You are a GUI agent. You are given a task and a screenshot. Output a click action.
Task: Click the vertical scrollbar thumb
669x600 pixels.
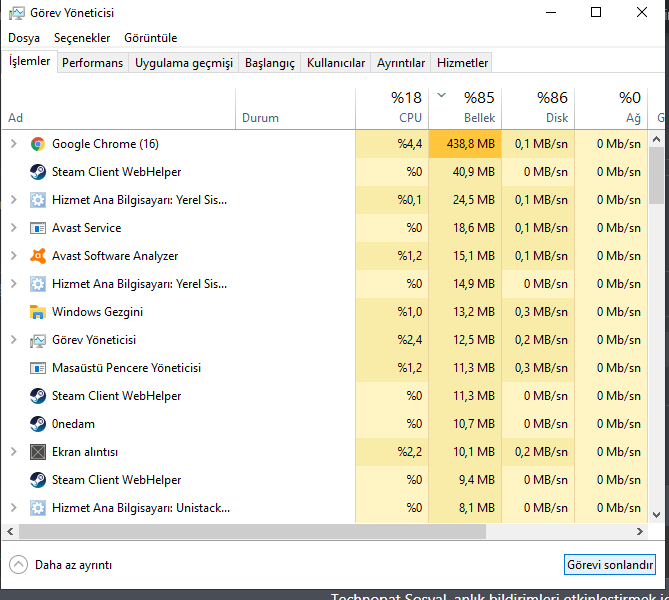click(657, 175)
